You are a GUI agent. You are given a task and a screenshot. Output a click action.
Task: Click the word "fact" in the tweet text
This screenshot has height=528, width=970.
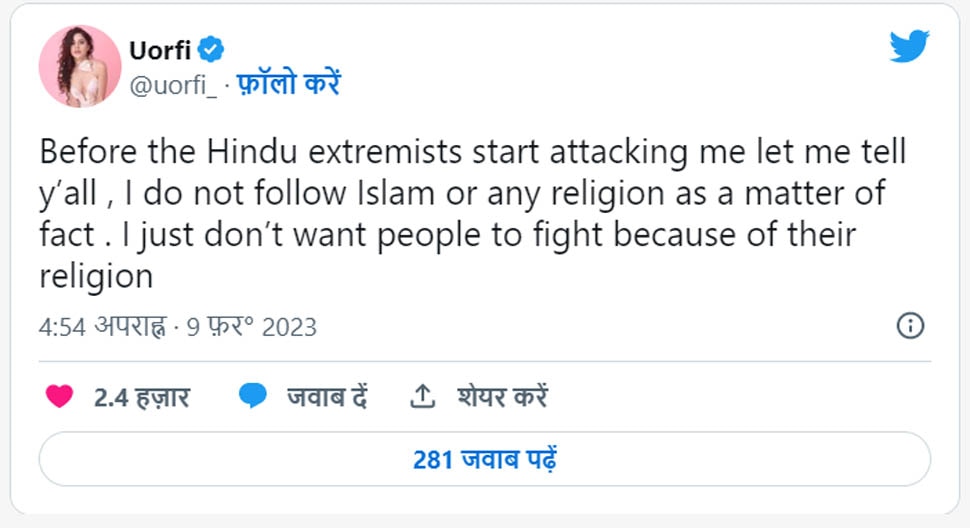pos(67,235)
